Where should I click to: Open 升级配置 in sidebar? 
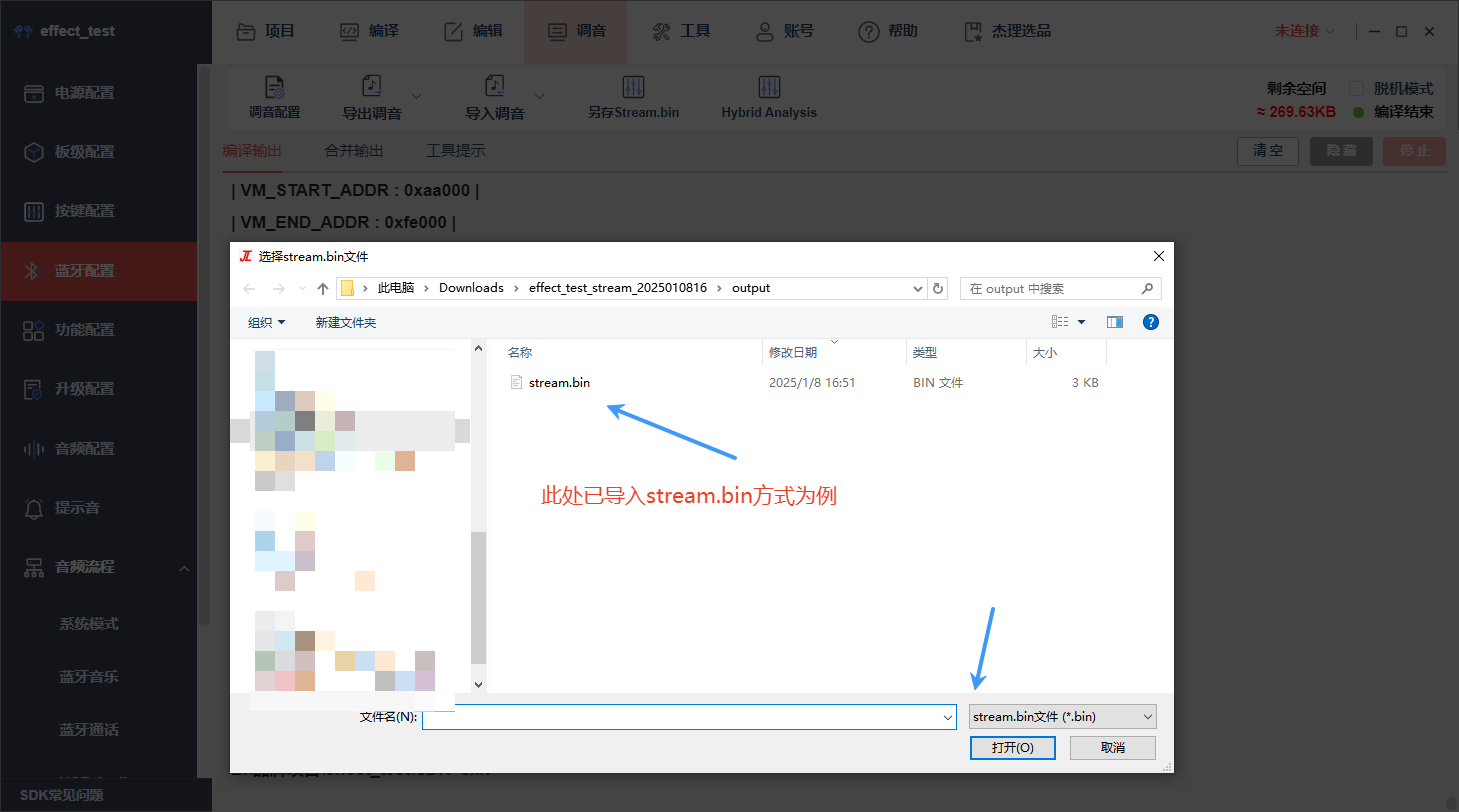pyautogui.click(x=99, y=389)
